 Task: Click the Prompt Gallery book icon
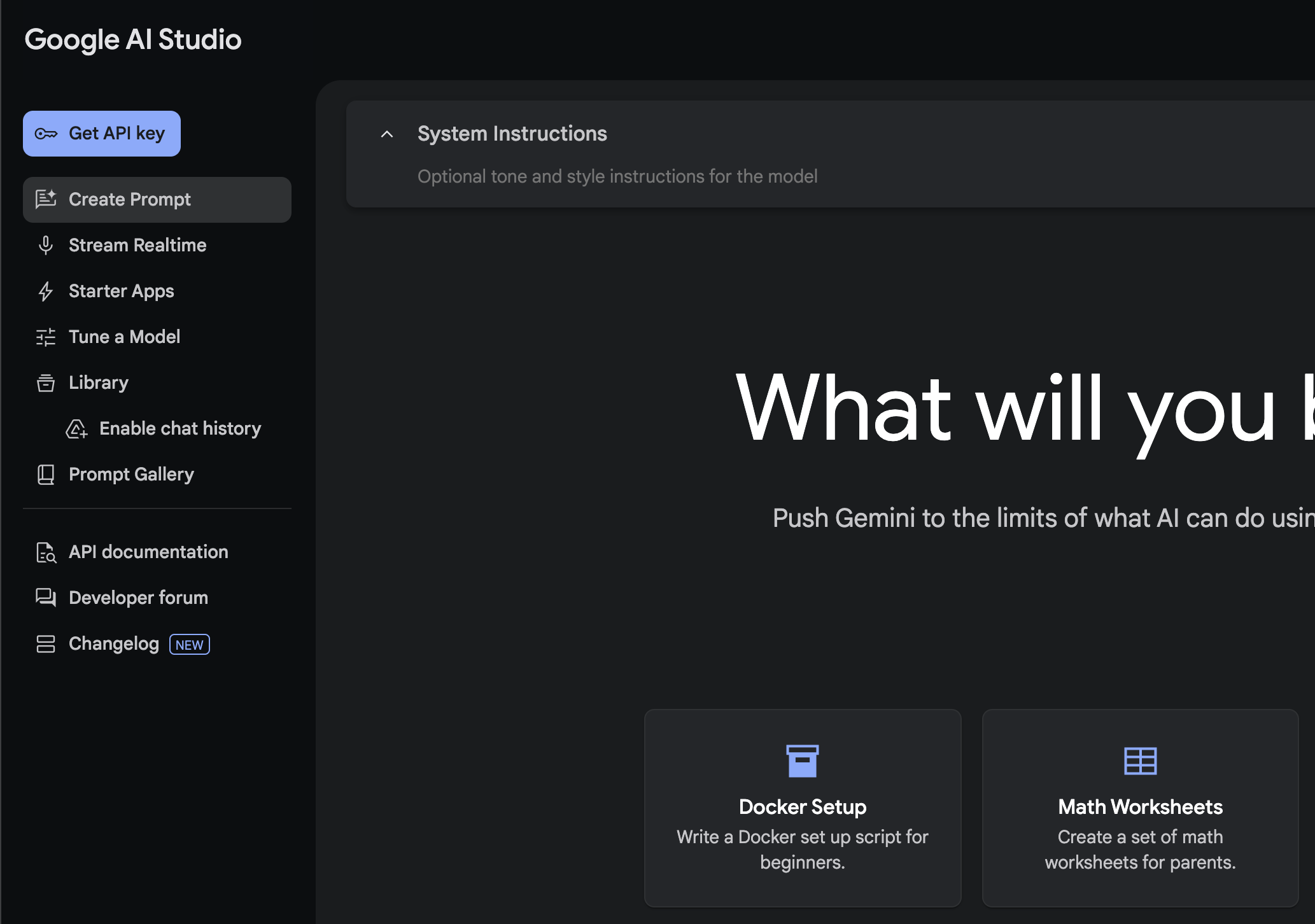[46, 475]
